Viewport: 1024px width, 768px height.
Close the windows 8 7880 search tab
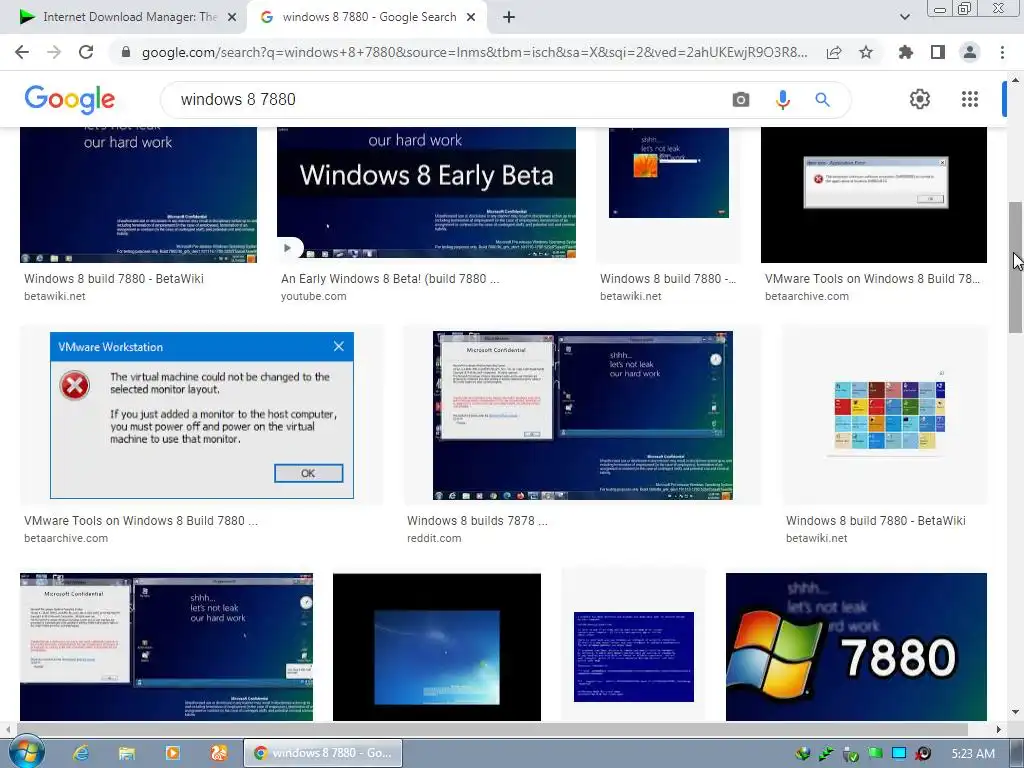[471, 17]
